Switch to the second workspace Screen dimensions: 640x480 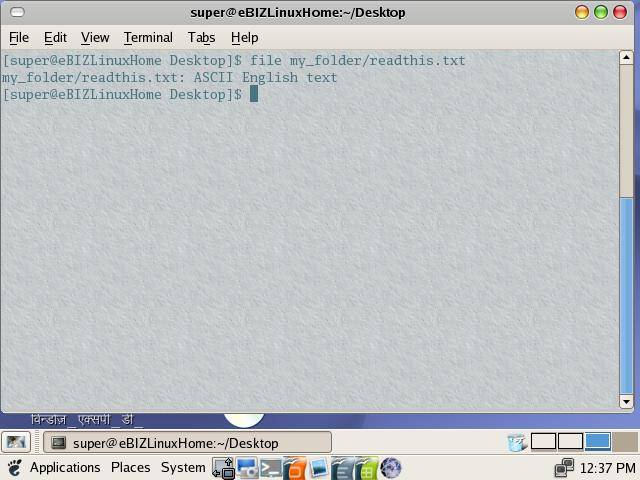pos(570,442)
